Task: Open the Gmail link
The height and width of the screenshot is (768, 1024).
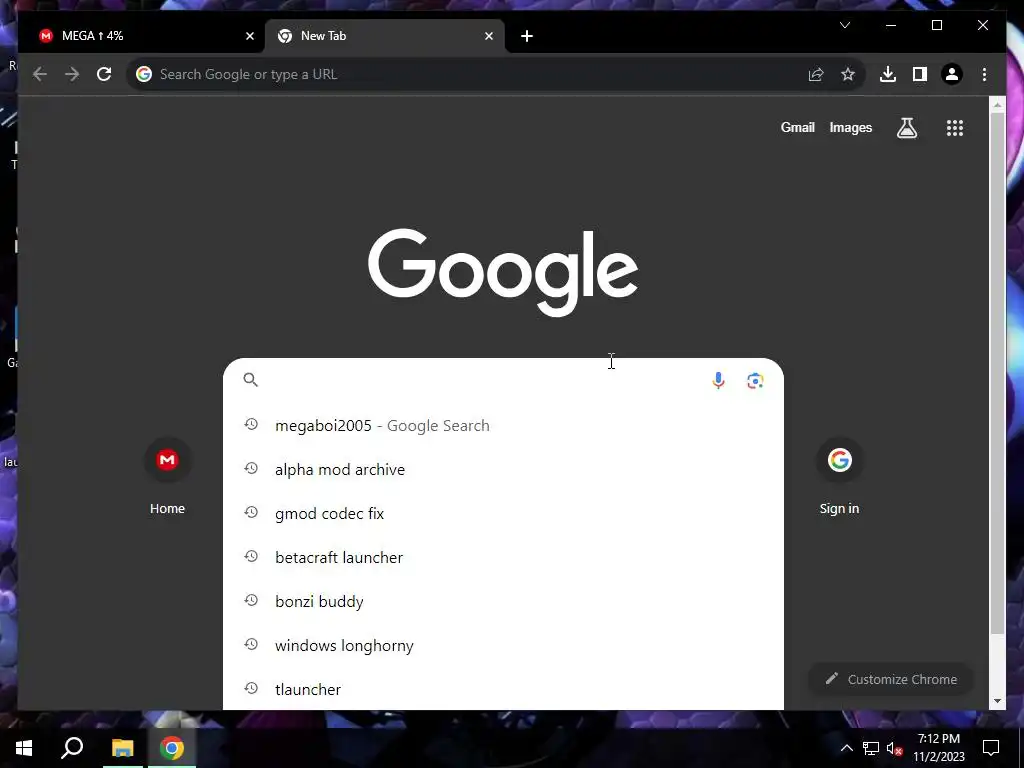Action: point(797,127)
